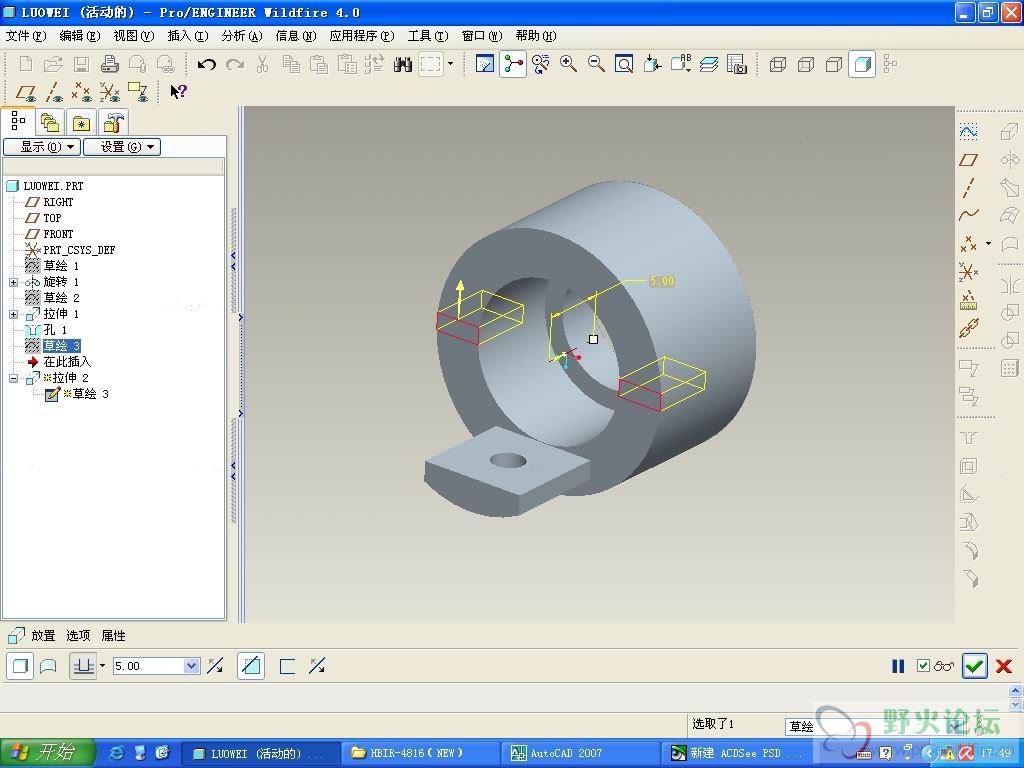Accept feature with green checkmark
This screenshot has height=768, width=1024.
coord(974,666)
